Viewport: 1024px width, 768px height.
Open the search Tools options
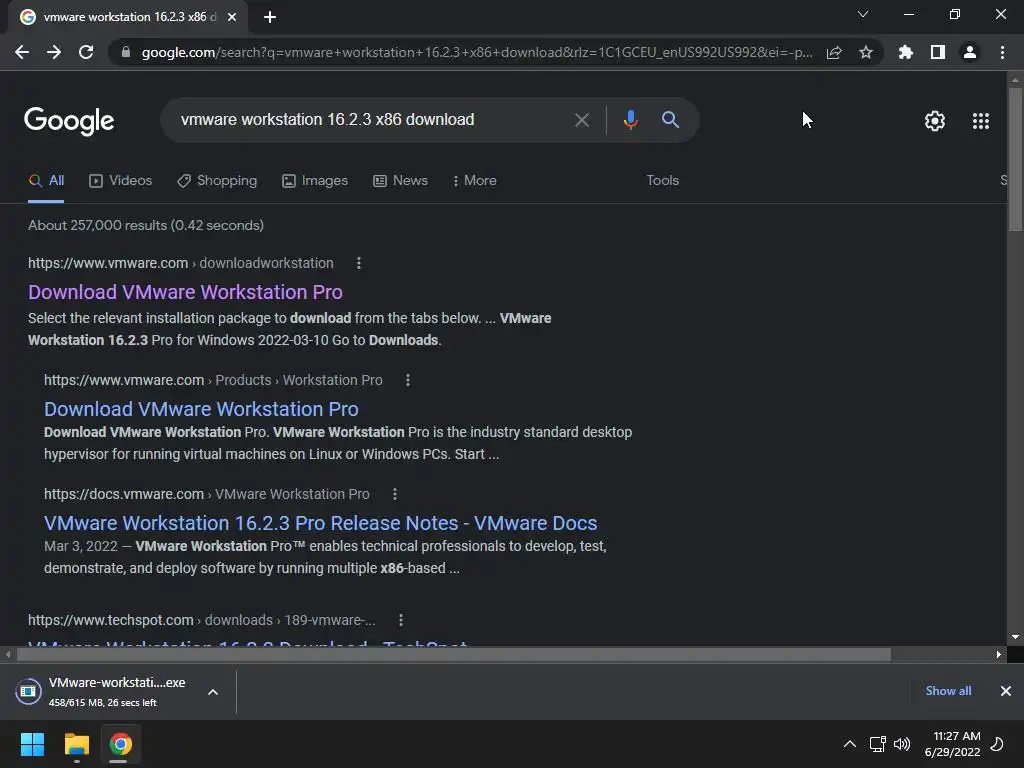(662, 180)
